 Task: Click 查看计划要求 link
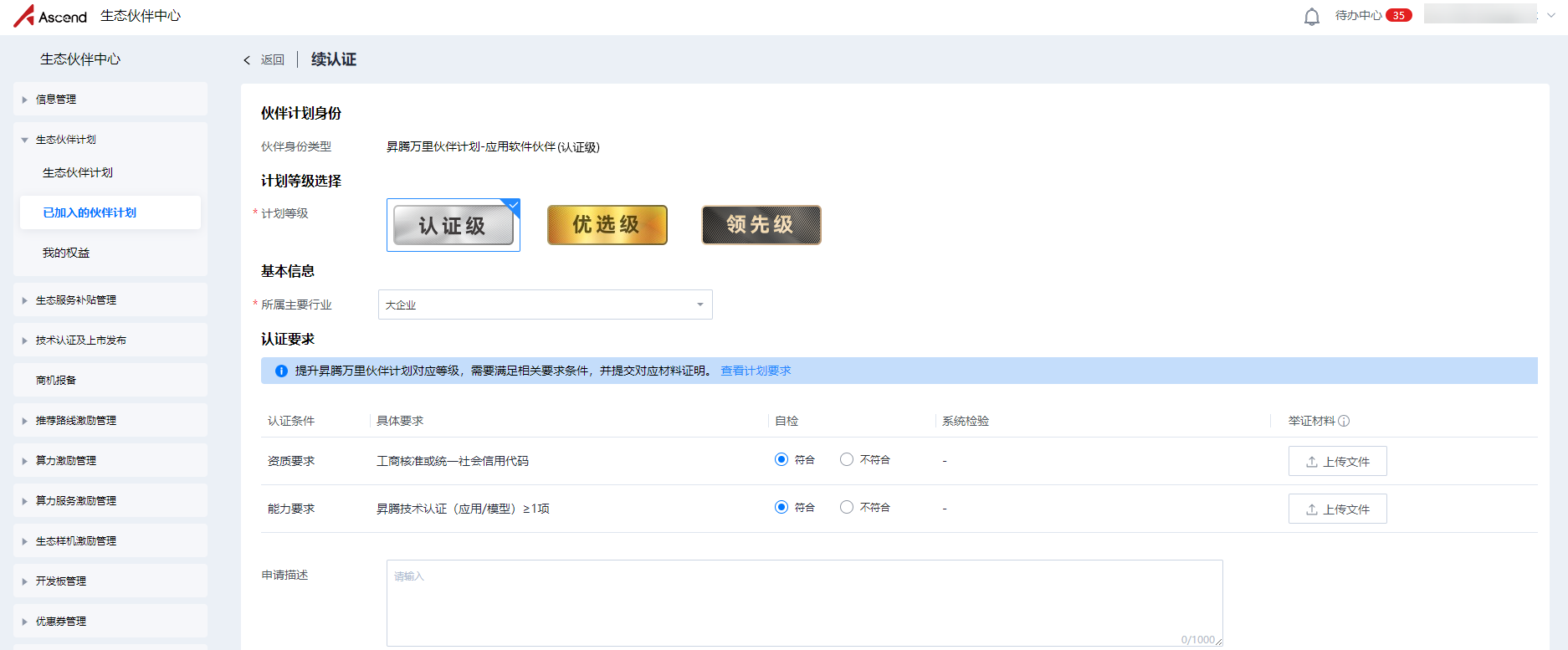tap(756, 371)
